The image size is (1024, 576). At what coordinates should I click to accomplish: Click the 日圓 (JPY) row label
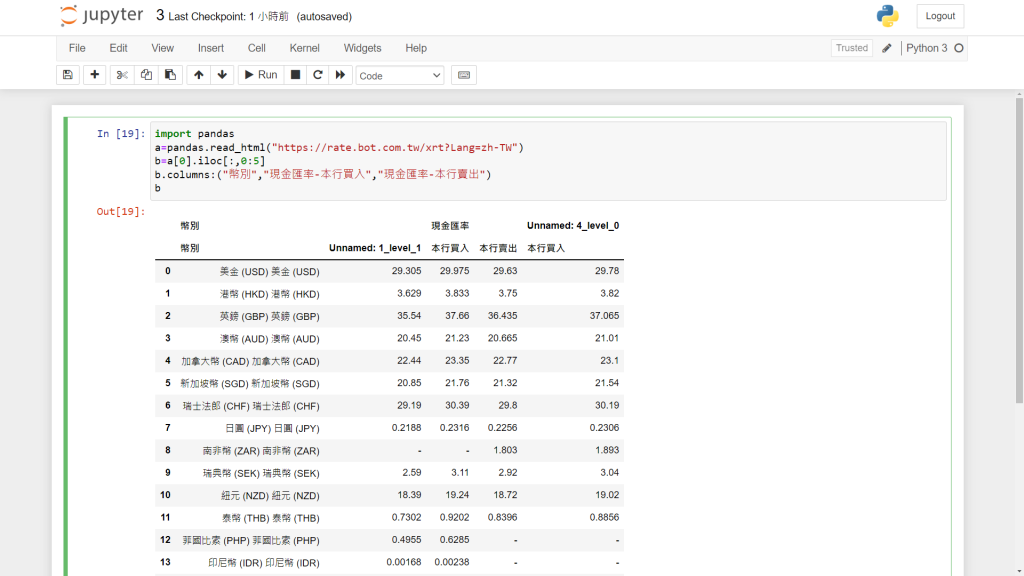[272, 428]
